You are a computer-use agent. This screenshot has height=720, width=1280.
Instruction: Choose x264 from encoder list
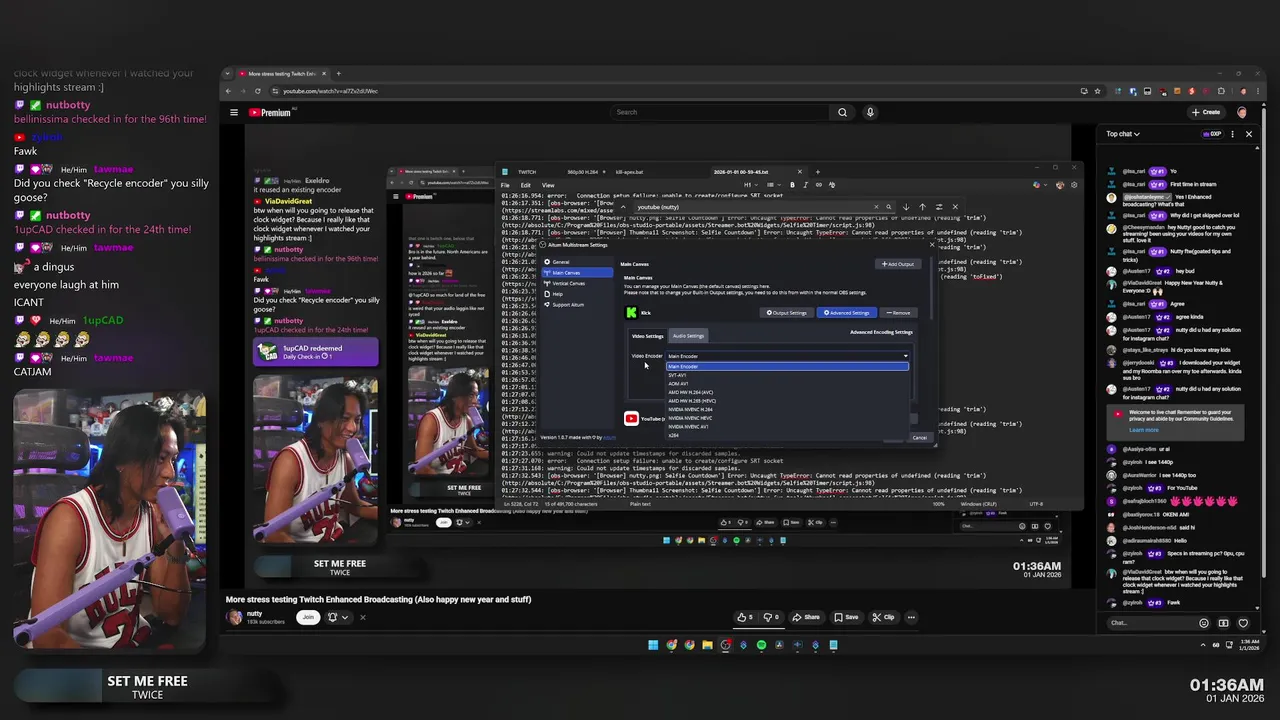788,435
